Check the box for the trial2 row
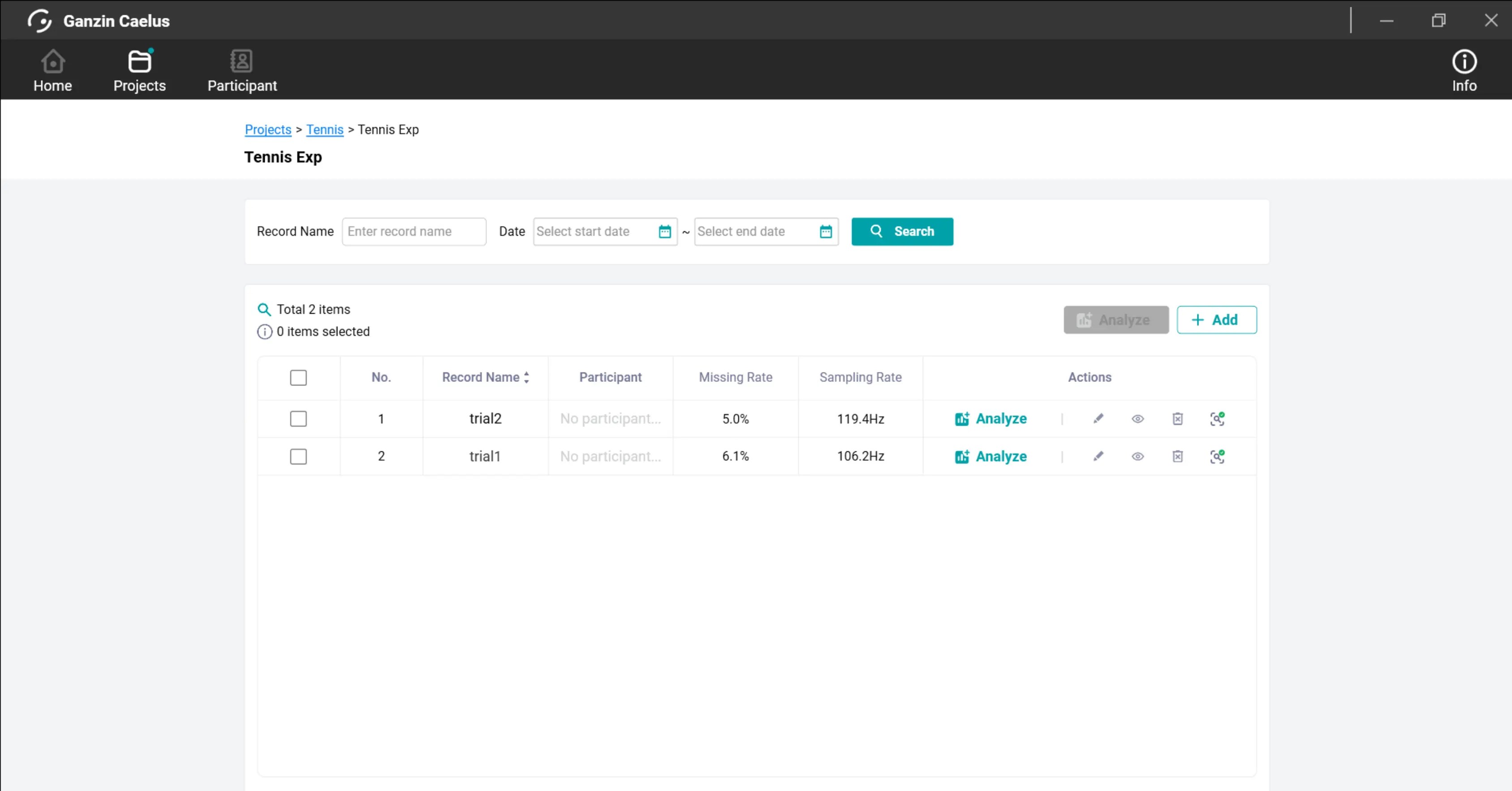 click(x=298, y=419)
